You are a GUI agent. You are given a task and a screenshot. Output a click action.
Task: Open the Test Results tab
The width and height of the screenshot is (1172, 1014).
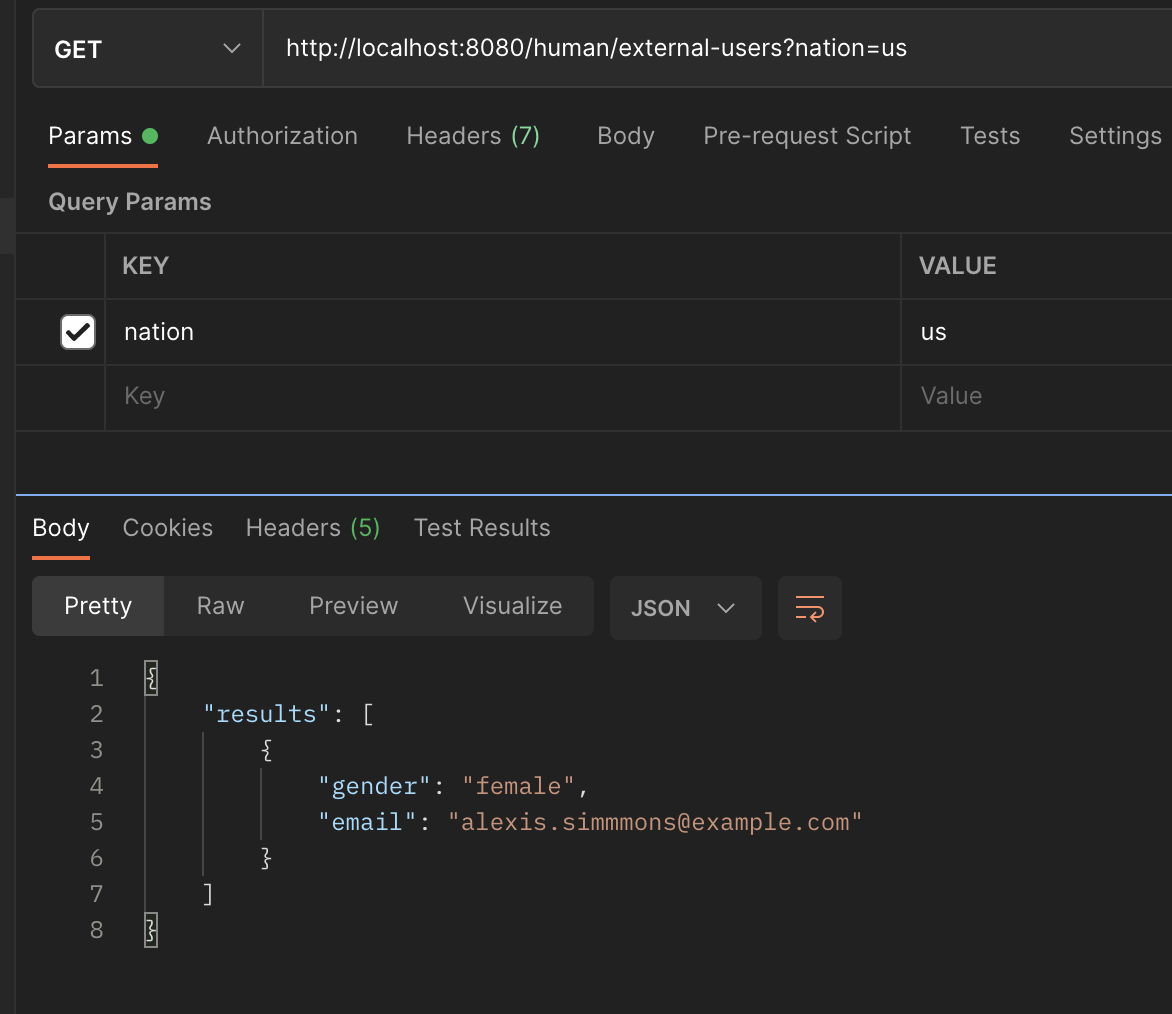[482, 528]
